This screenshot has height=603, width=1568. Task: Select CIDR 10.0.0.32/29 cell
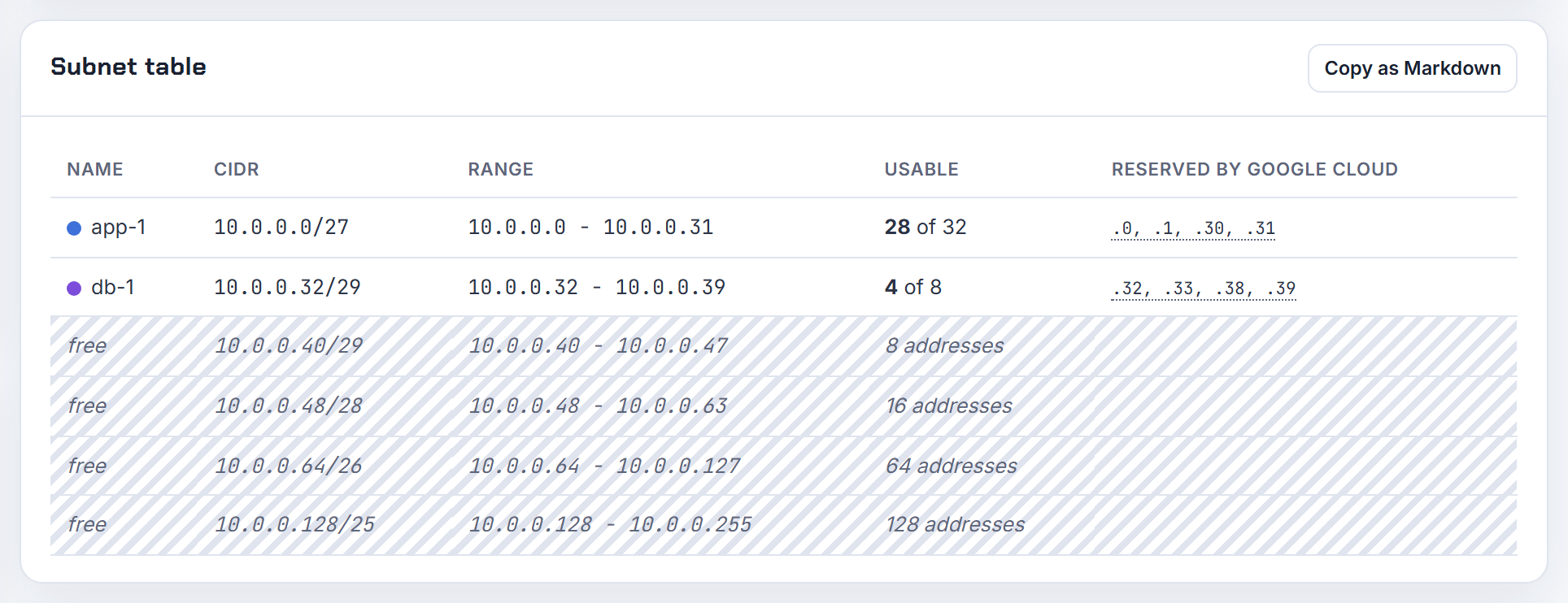[x=287, y=288]
